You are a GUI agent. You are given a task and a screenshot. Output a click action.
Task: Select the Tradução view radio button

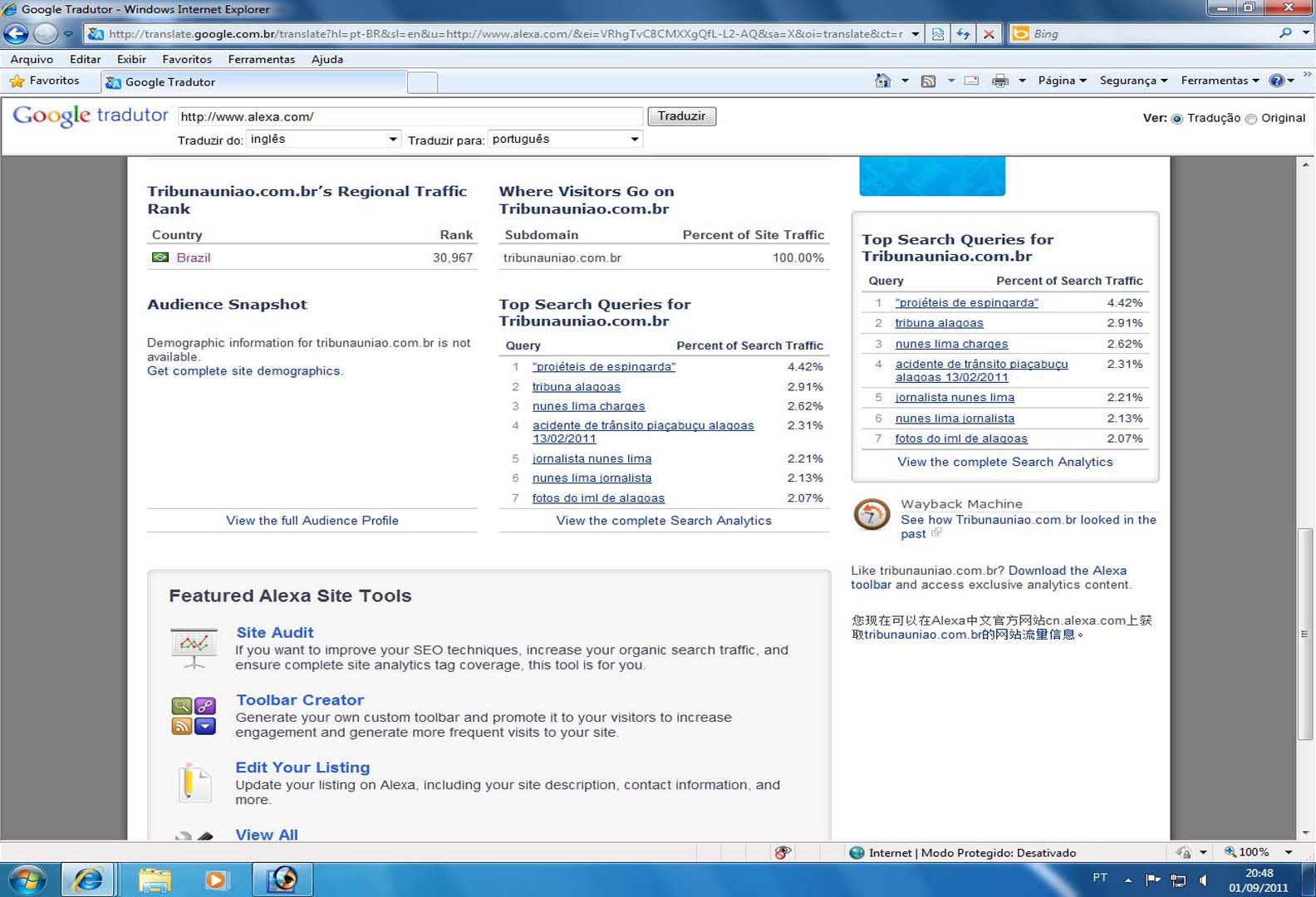point(1176,119)
